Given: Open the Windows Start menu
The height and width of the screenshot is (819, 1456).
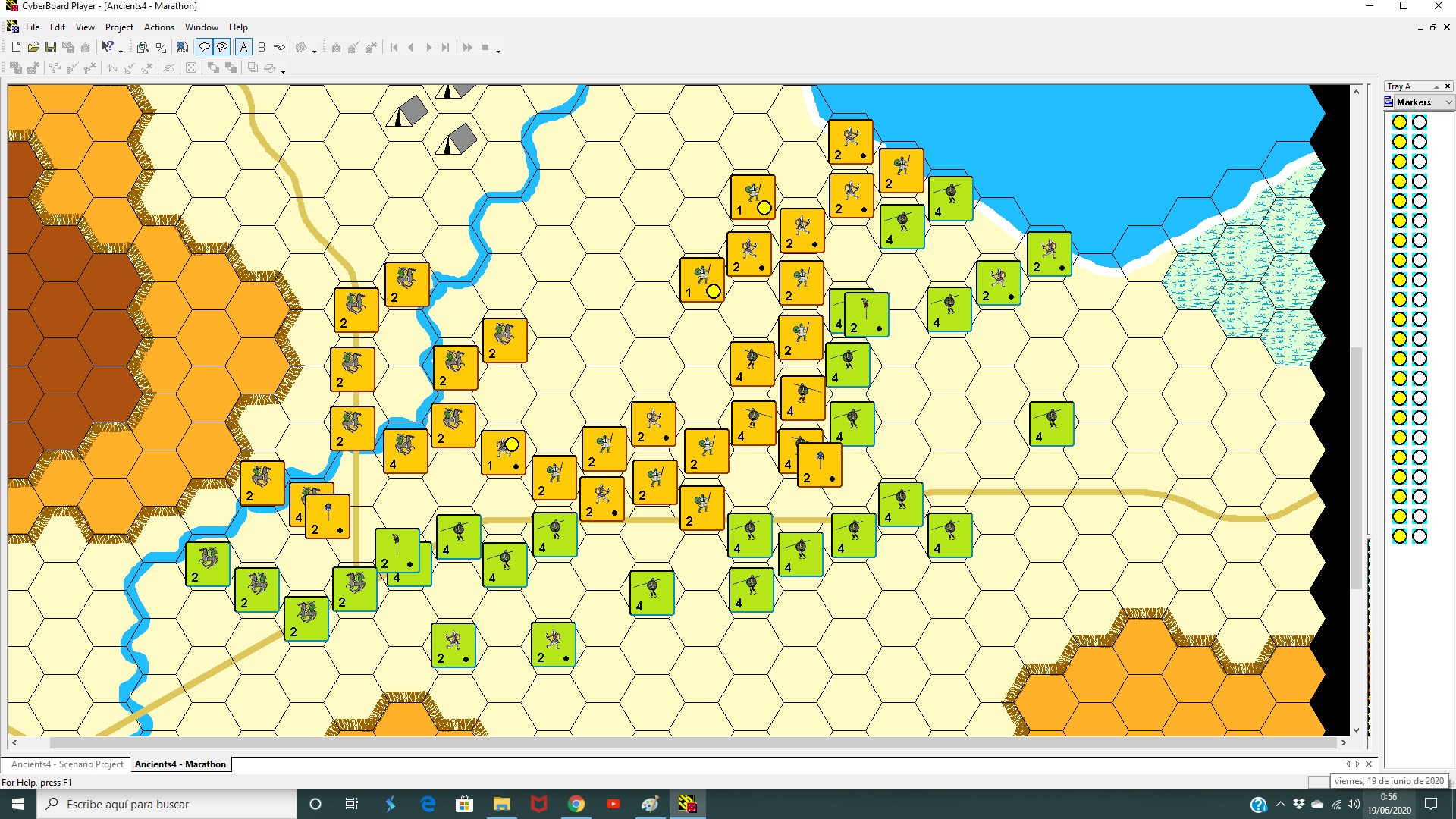Looking at the screenshot, I should 18,804.
